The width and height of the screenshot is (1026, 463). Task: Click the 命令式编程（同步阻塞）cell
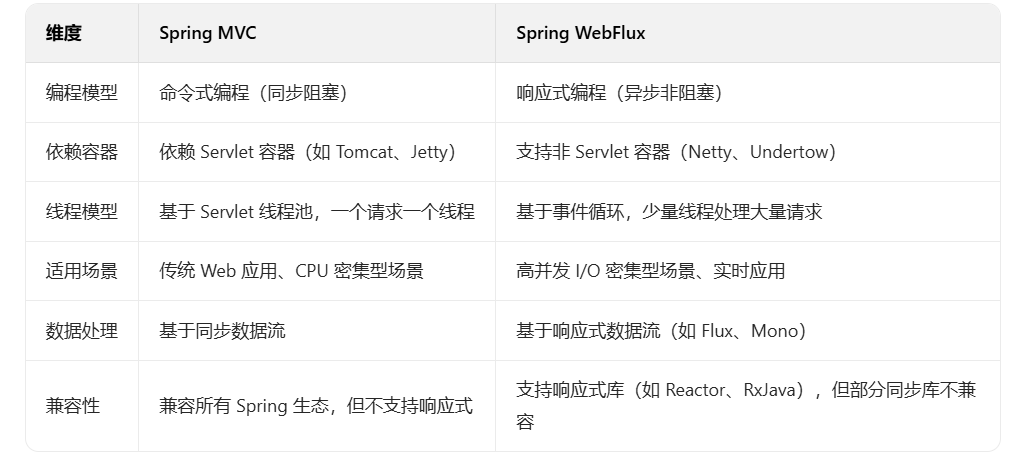click(x=253, y=93)
